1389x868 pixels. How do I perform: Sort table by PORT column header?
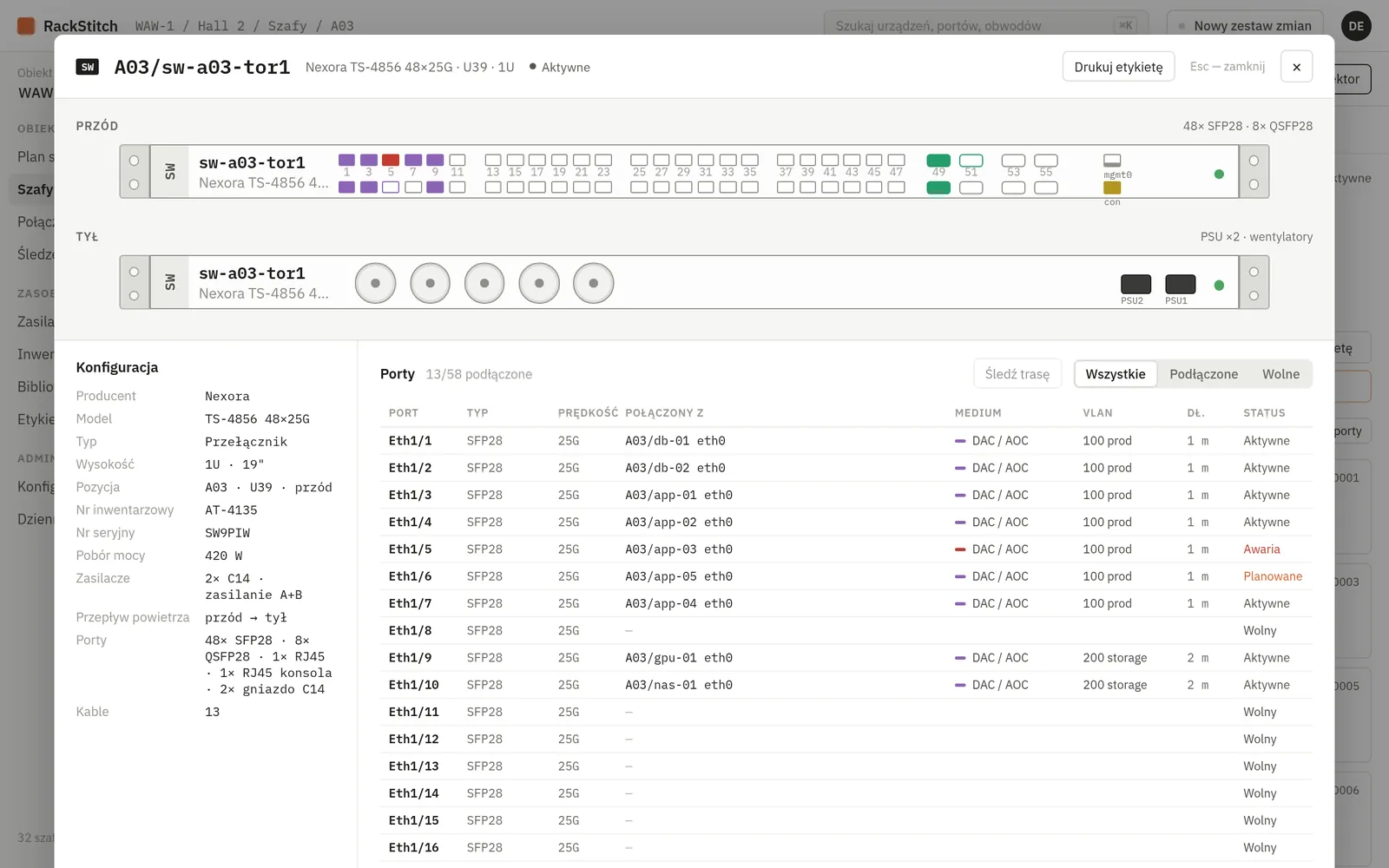coord(404,413)
